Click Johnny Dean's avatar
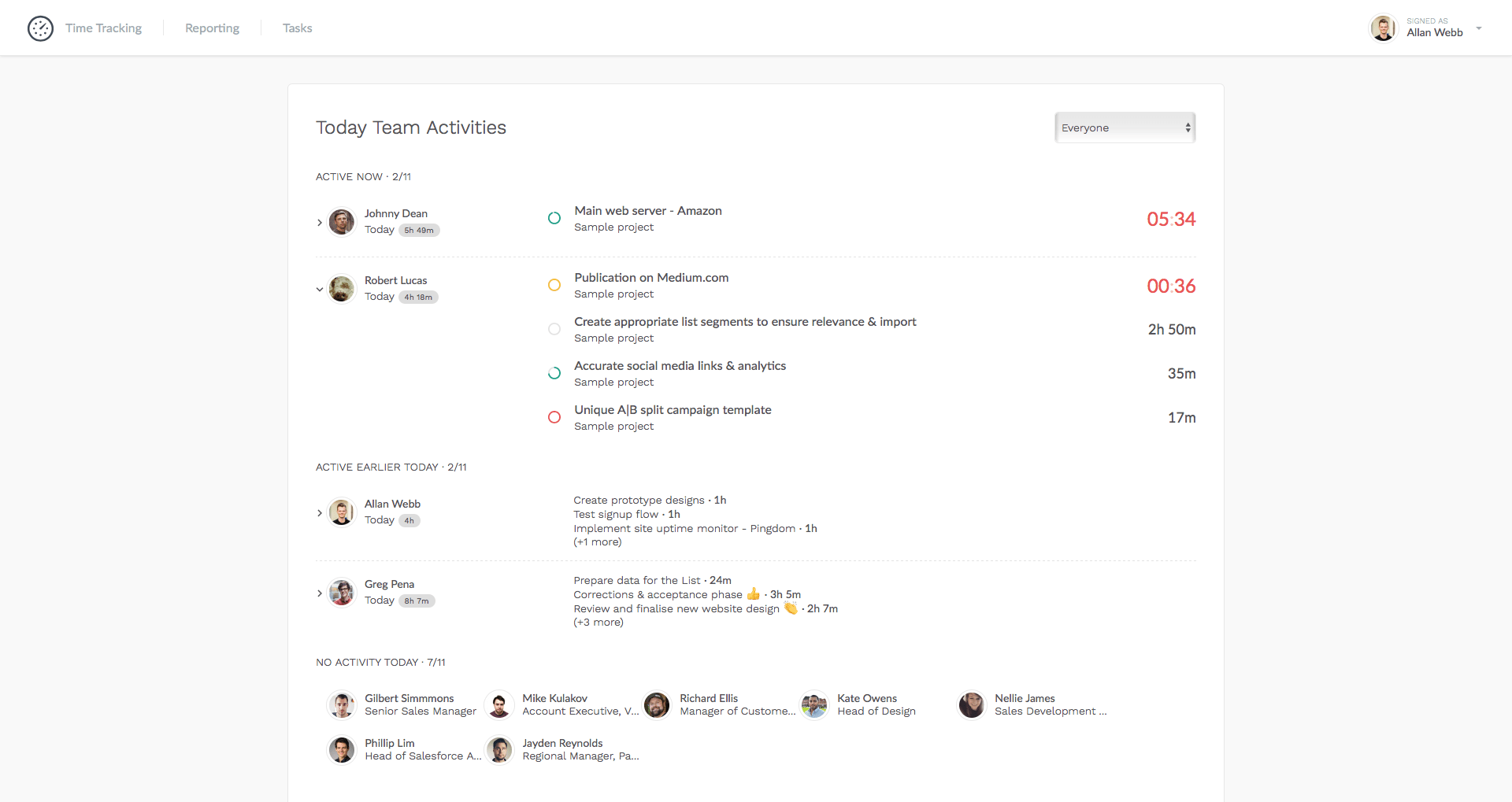The height and width of the screenshot is (802, 1512). coord(342,222)
